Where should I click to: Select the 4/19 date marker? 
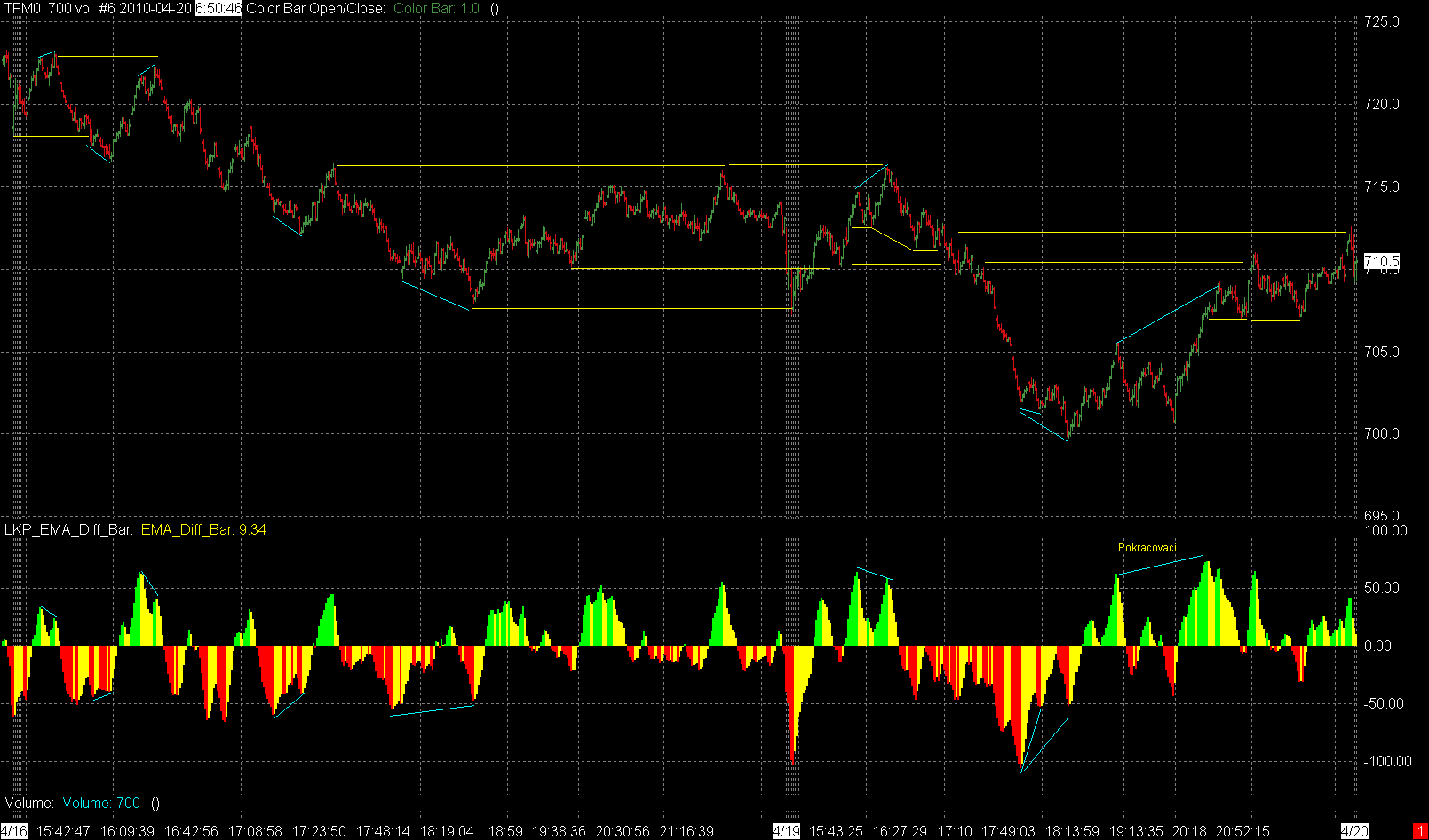coord(786,832)
